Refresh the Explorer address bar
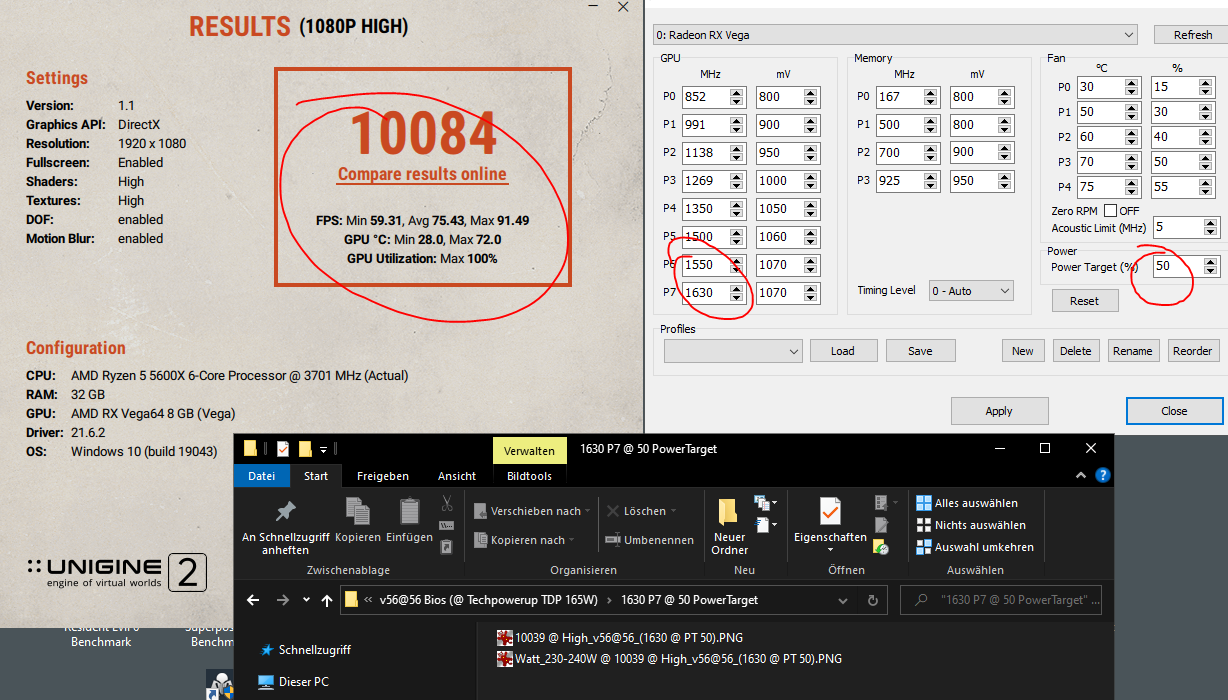Image resolution: width=1228 pixels, height=700 pixels. [x=873, y=600]
